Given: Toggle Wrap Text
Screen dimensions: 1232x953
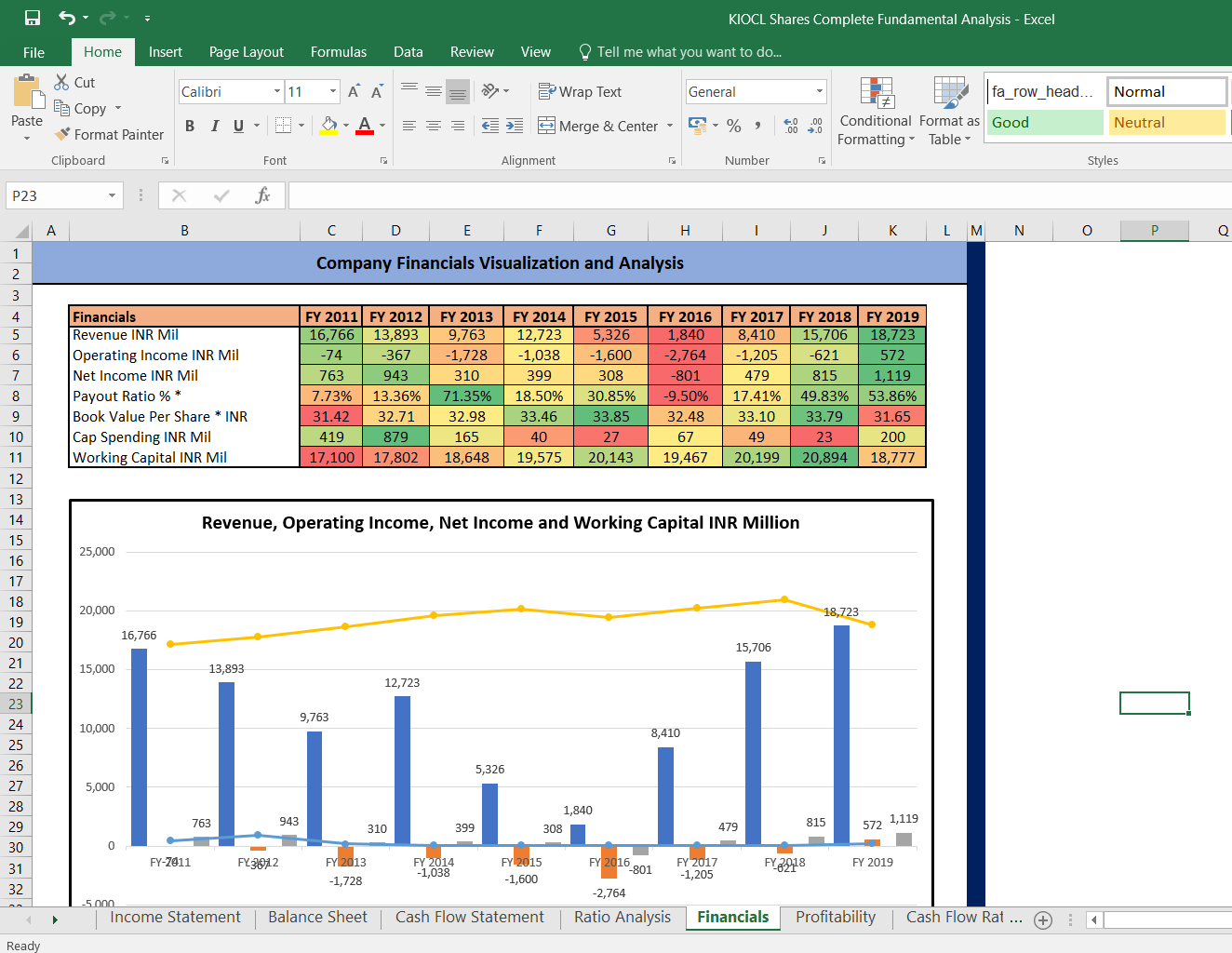Looking at the screenshot, I should pyautogui.click(x=580, y=91).
